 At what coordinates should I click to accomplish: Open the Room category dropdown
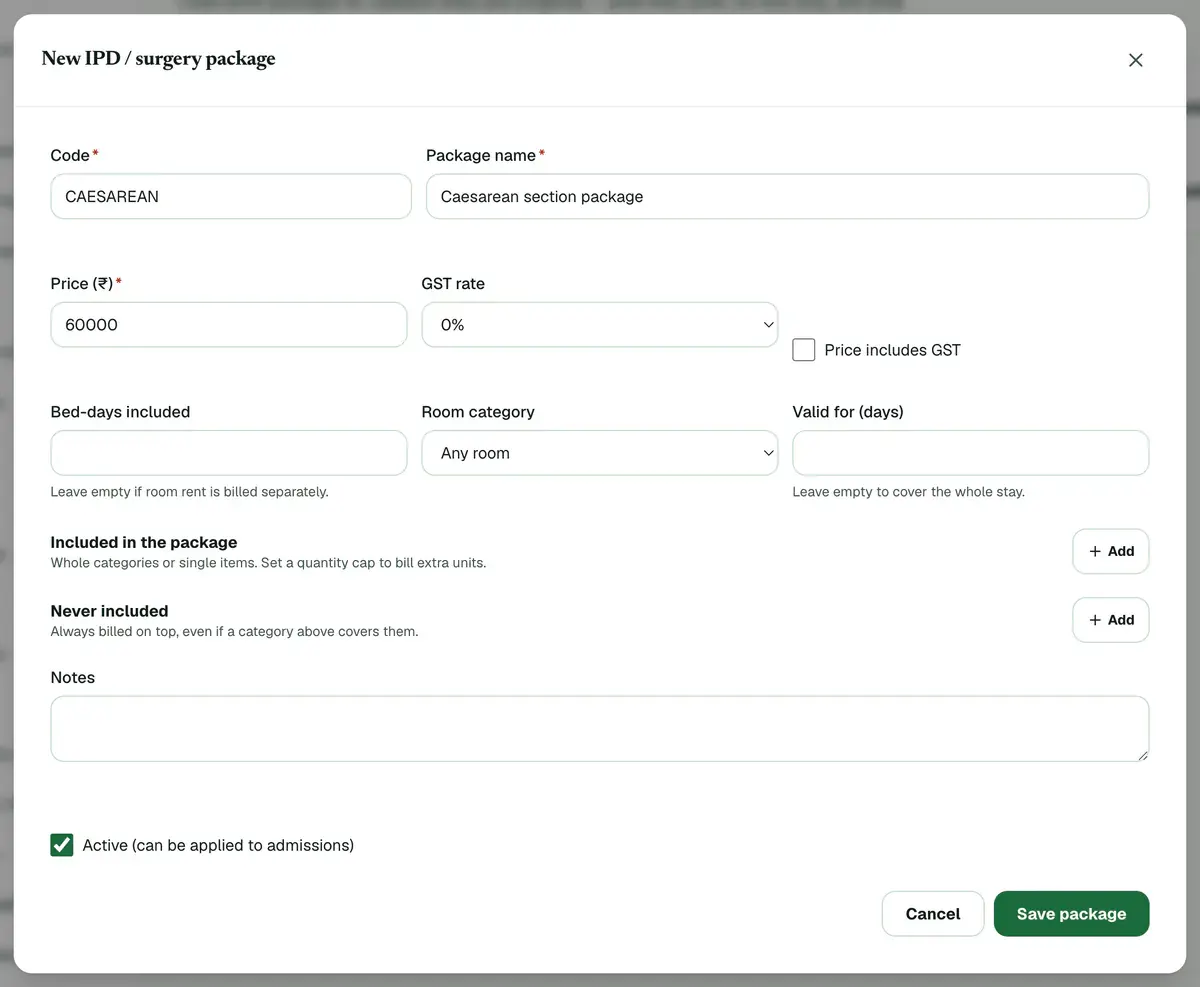click(x=600, y=453)
